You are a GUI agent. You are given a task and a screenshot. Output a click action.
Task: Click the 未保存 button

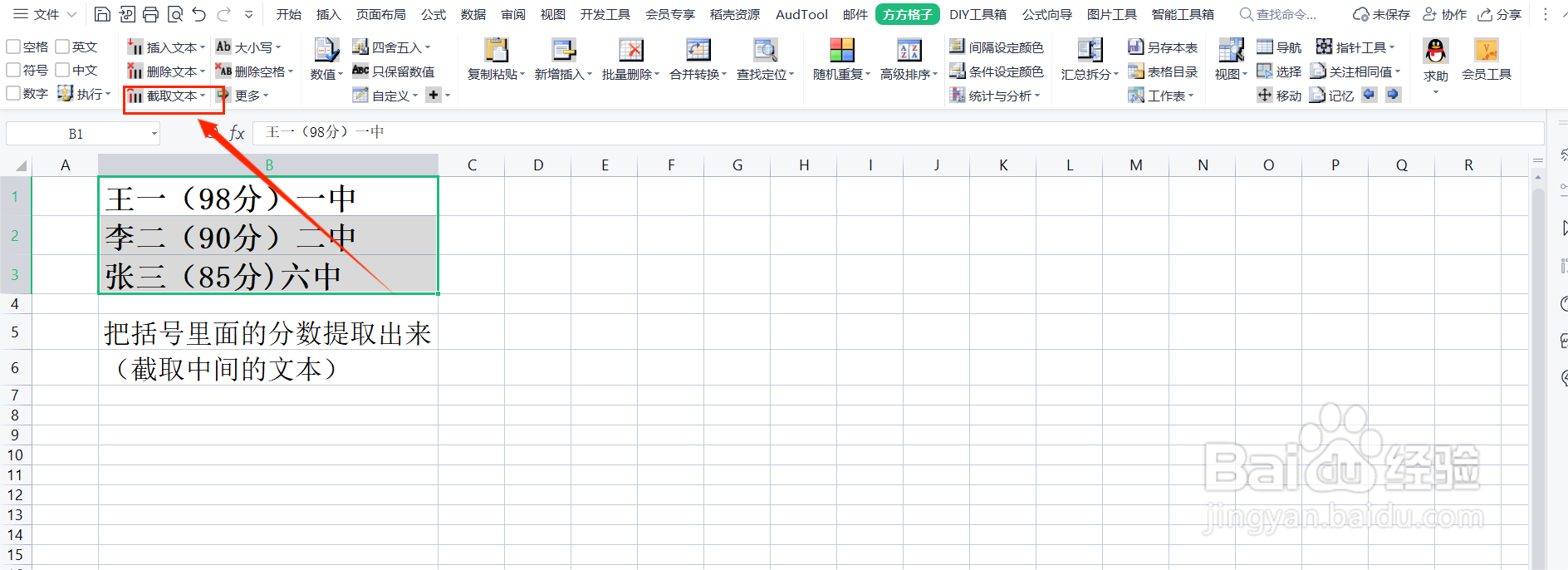tap(1382, 14)
